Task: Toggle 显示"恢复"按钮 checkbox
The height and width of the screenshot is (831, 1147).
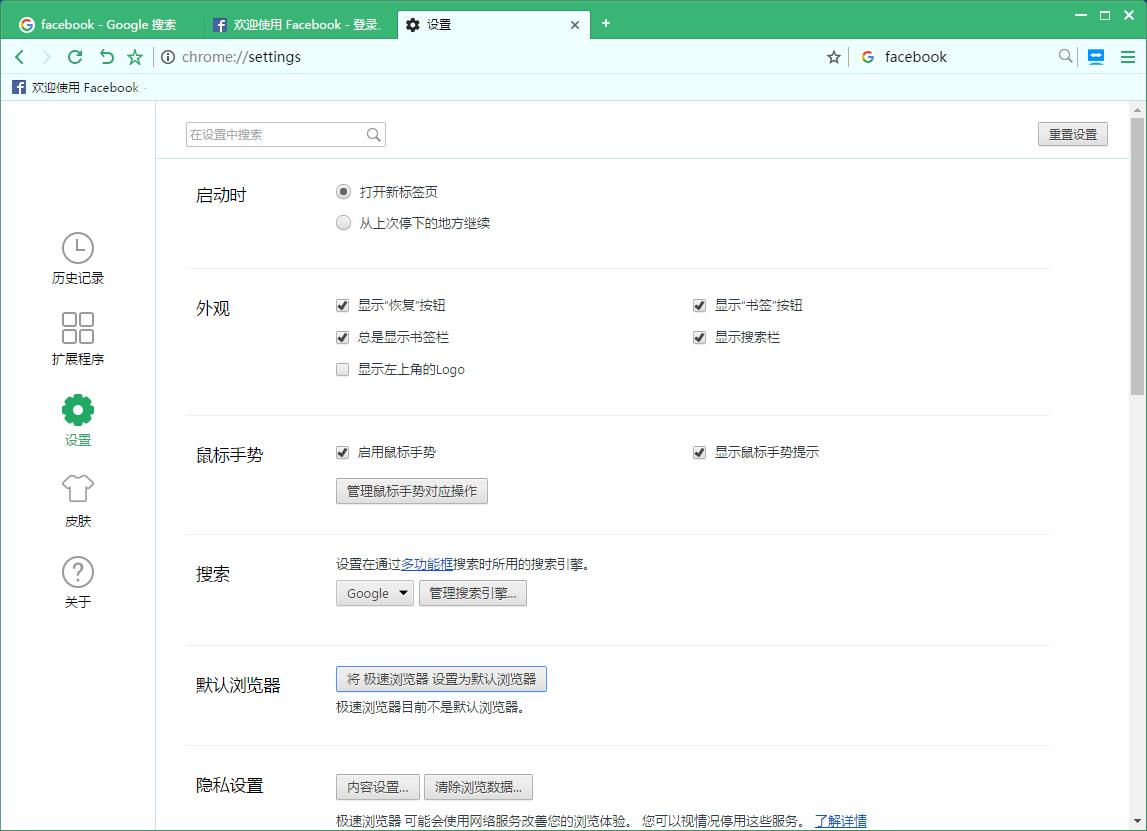Action: 342,305
